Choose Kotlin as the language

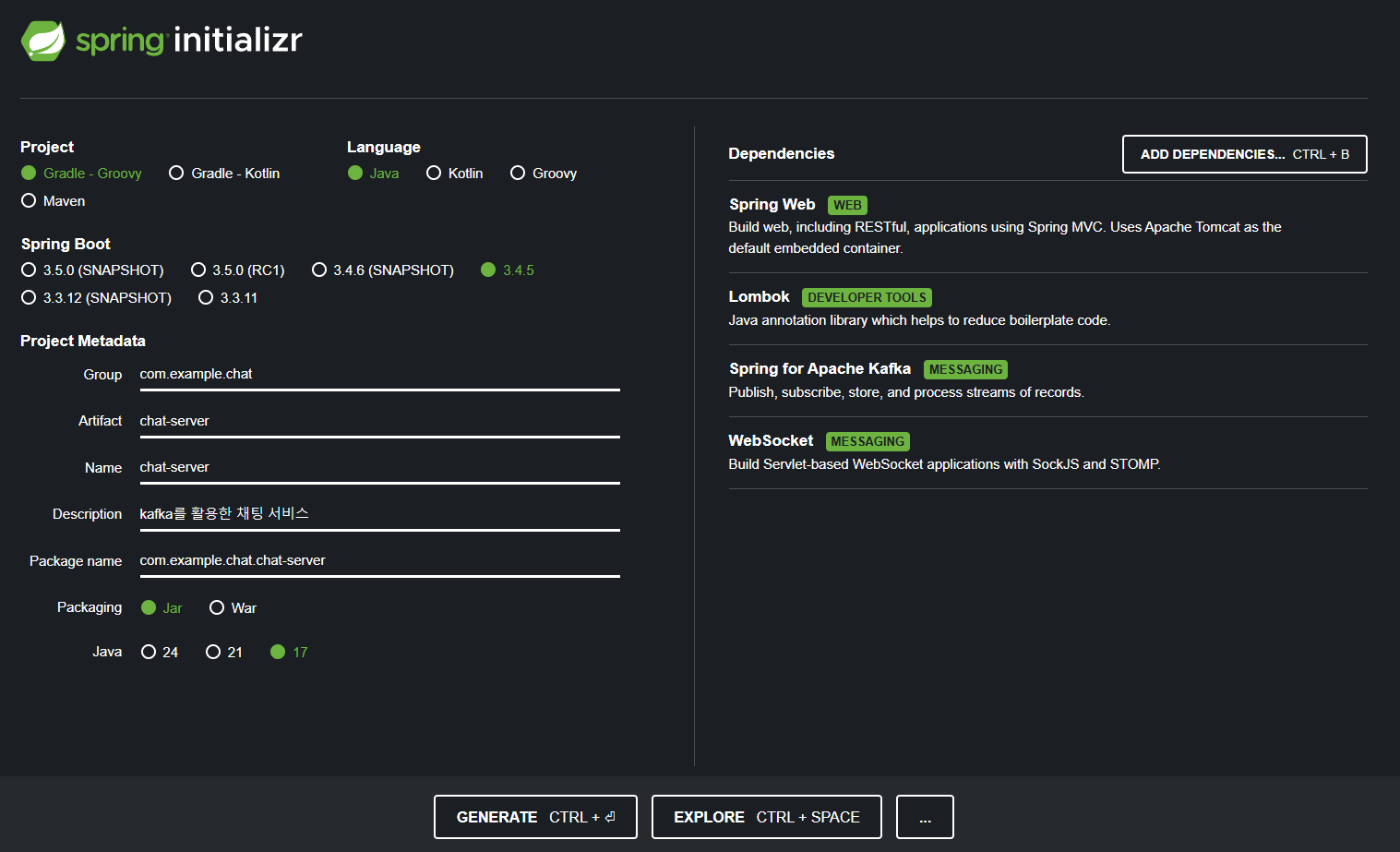coord(454,174)
